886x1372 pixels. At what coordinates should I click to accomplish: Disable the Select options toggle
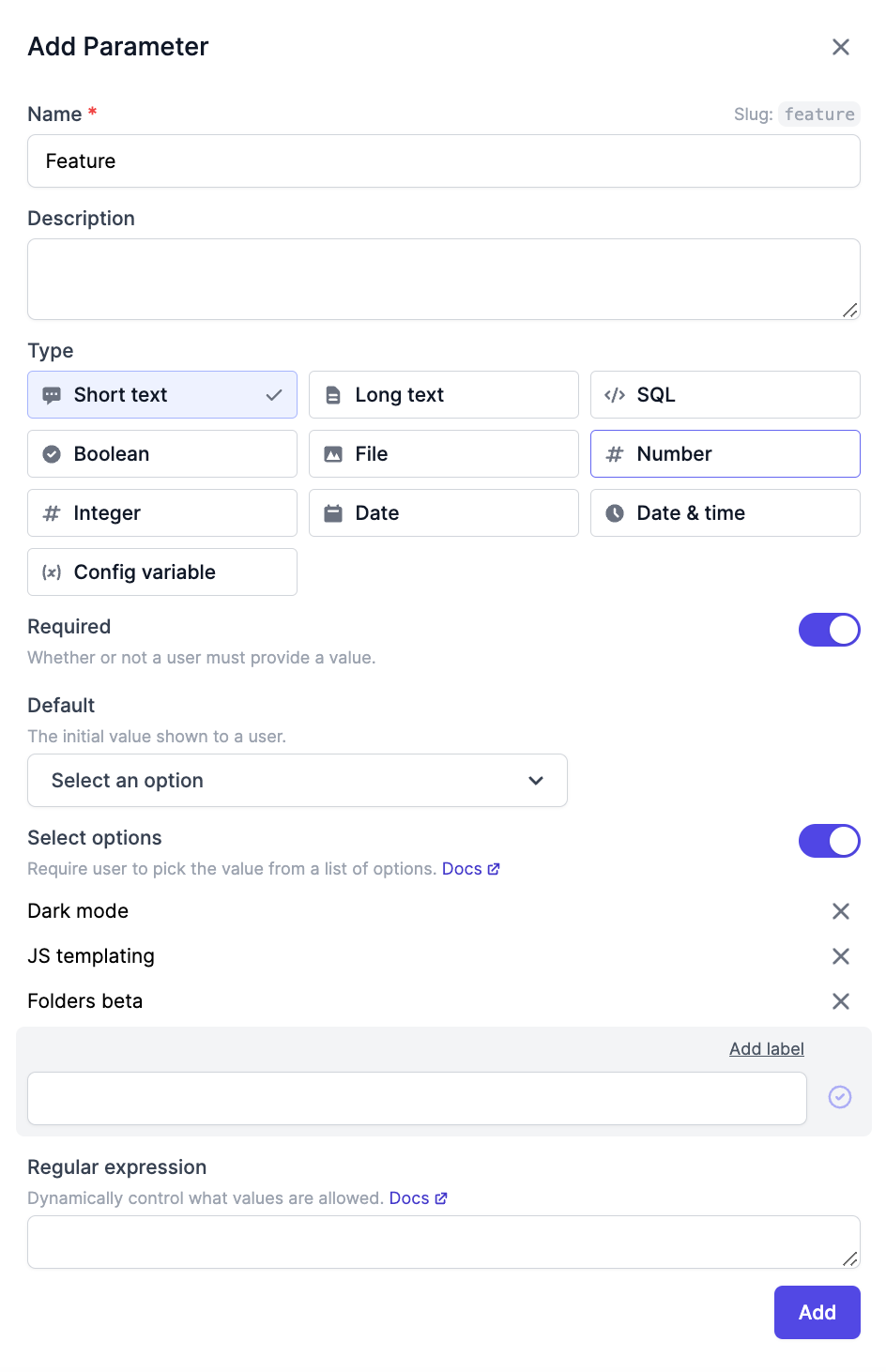pyautogui.click(x=830, y=841)
